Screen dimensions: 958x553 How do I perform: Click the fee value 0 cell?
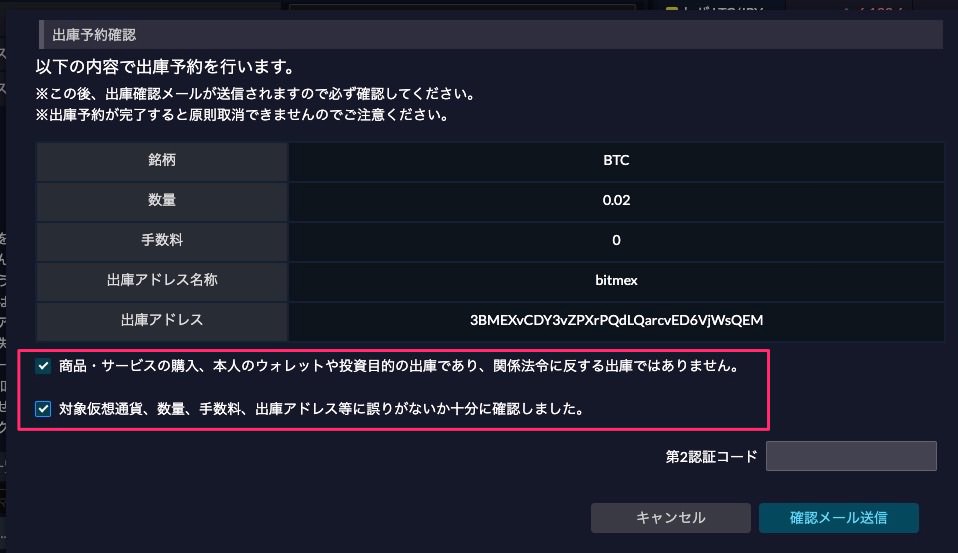pyautogui.click(x=616, y=240)
